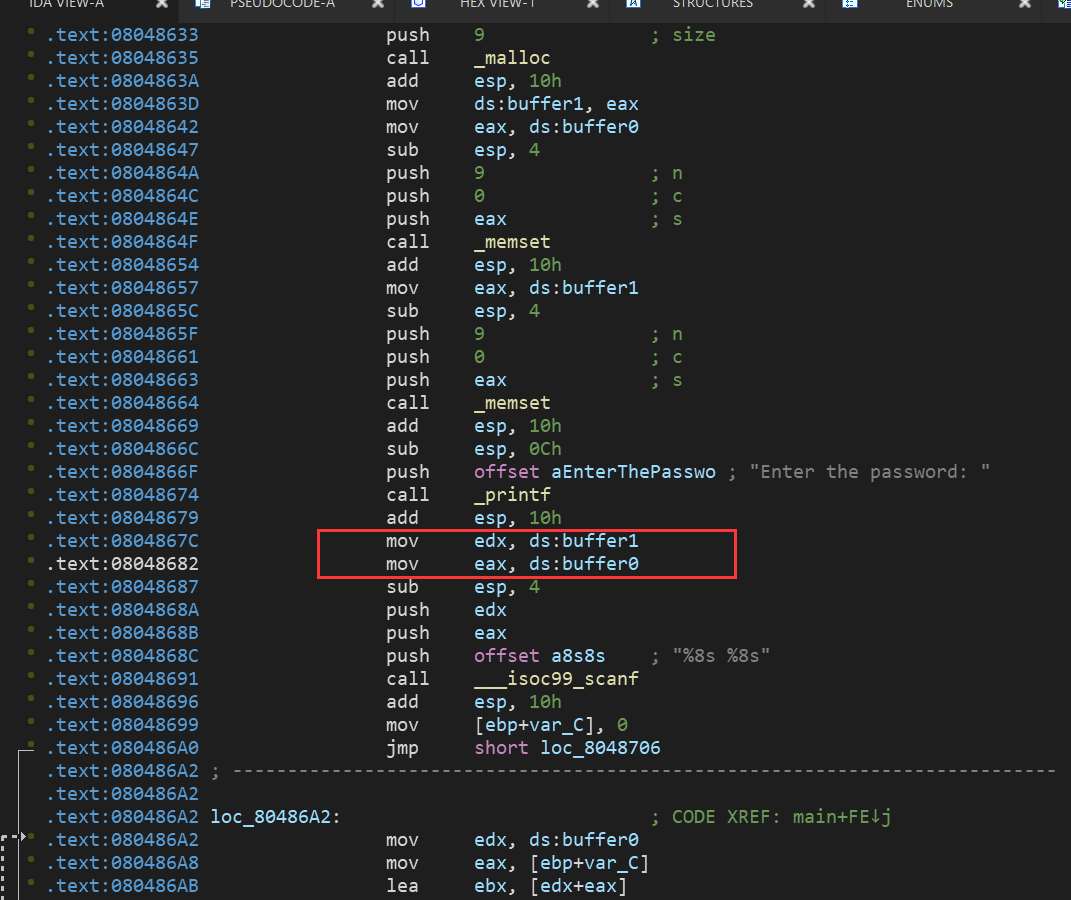Select the ___isoc99_scanf call target
This screenshot has width=1071, height=900.
[556, 679]
